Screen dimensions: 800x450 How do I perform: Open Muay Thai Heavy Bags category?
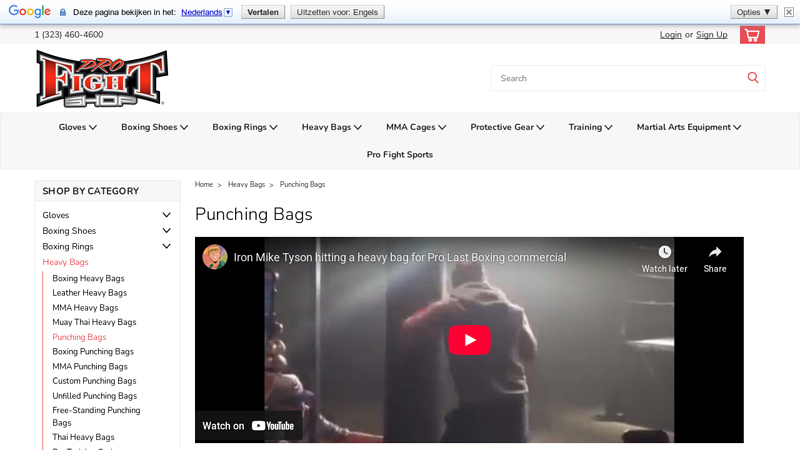[x=94, y=322]
